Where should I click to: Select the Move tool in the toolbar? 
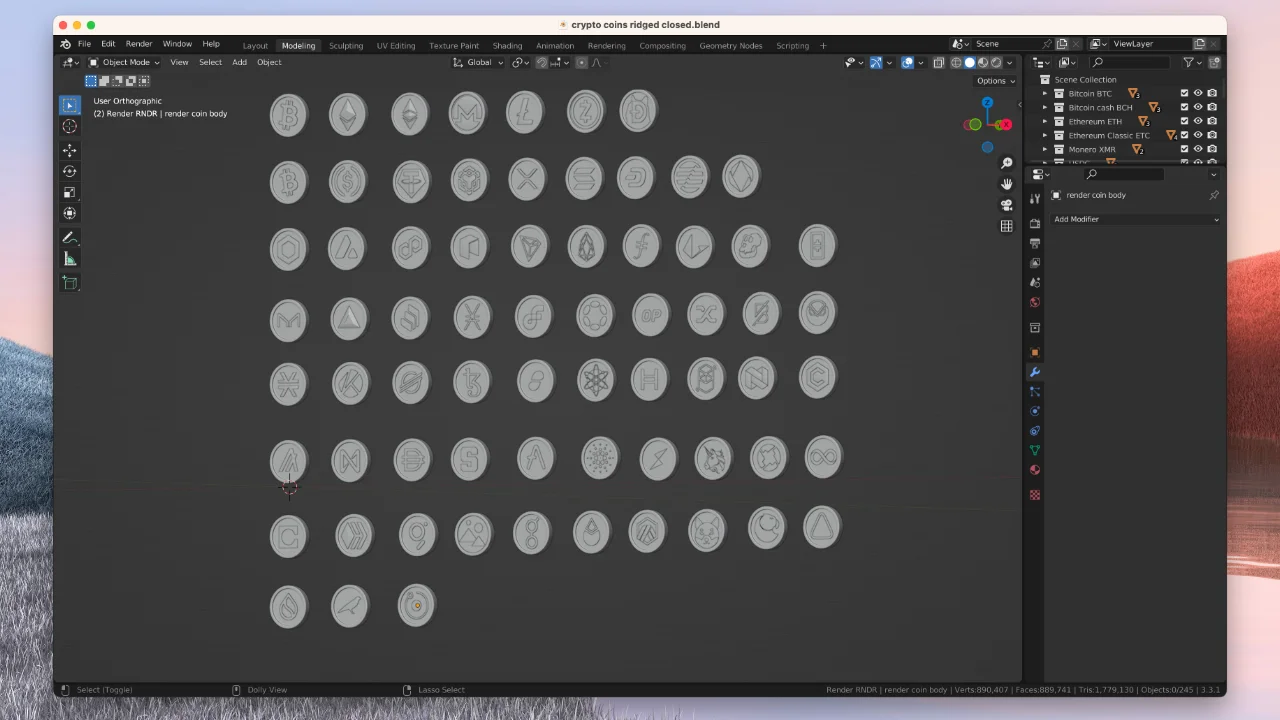[70, 150]
